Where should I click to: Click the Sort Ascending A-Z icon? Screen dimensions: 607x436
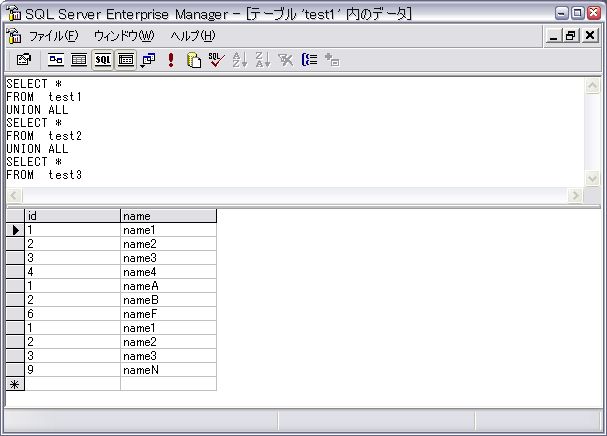[239, 60]
